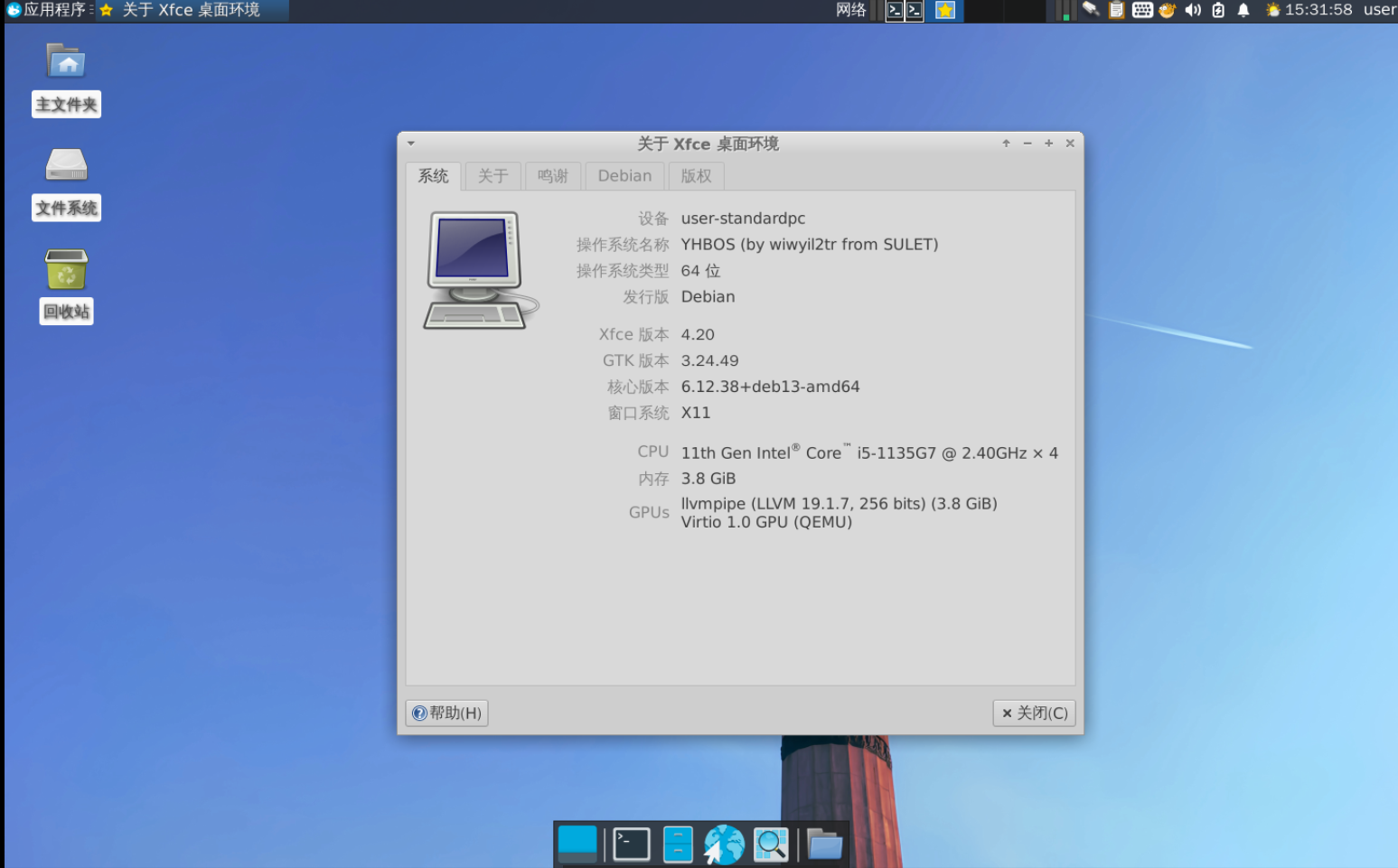The image size is (1398, 868).
Task: Open the volume speaker tray icon
Action: pos(1193,10)
